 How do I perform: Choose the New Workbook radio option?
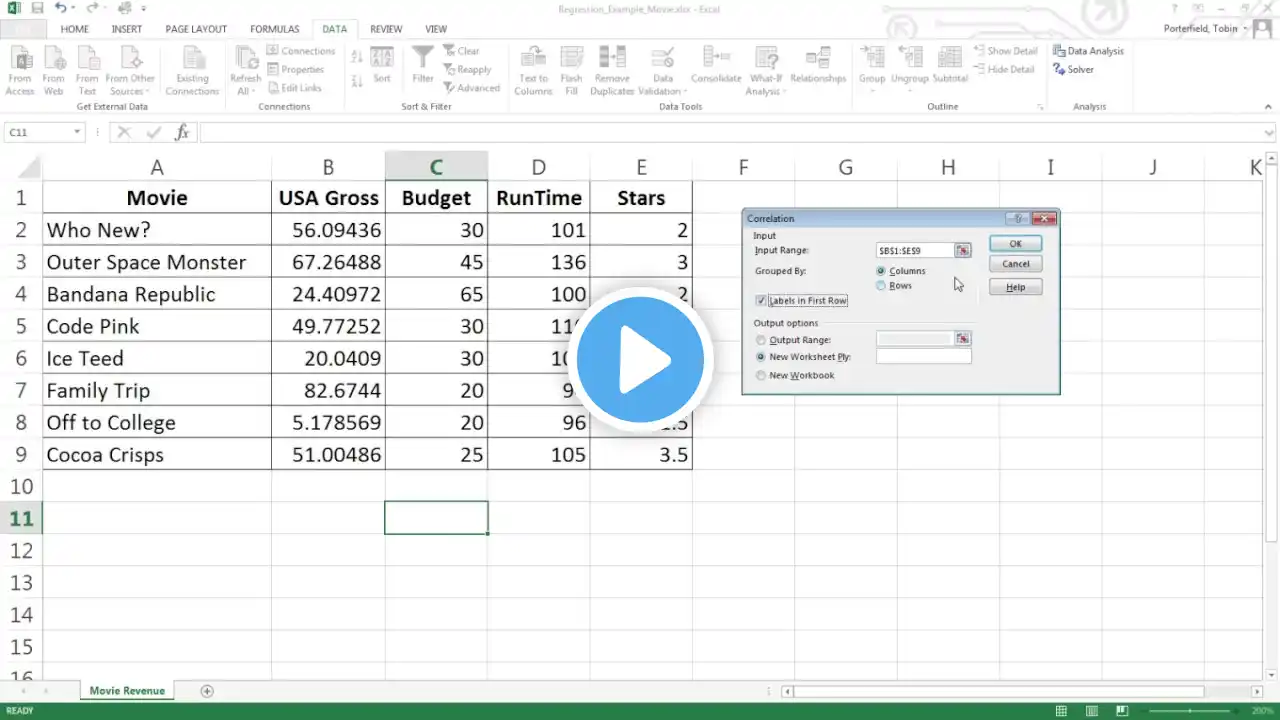762,376
